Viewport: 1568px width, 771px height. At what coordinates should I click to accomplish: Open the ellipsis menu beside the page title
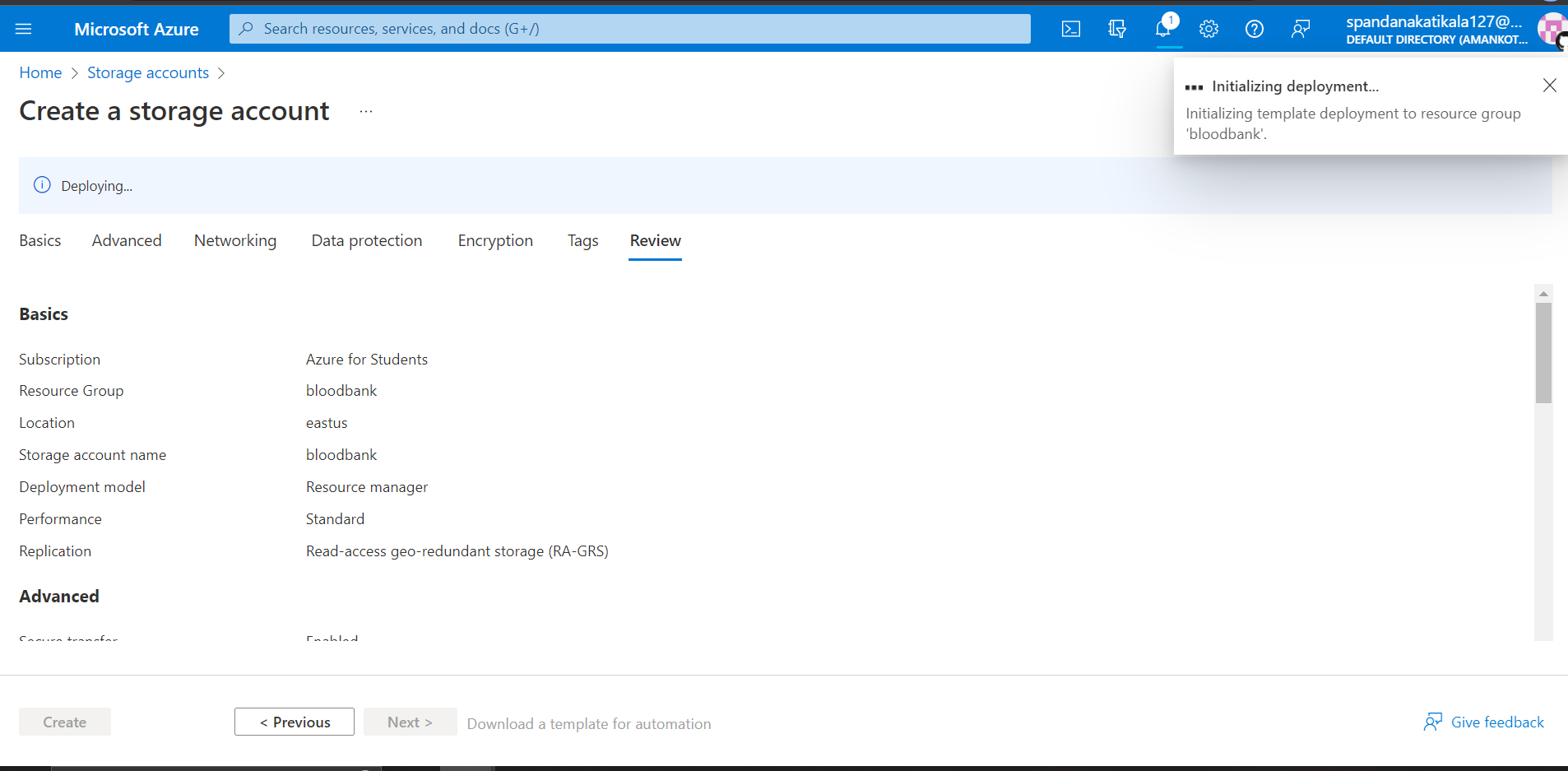tap(365, 111)
